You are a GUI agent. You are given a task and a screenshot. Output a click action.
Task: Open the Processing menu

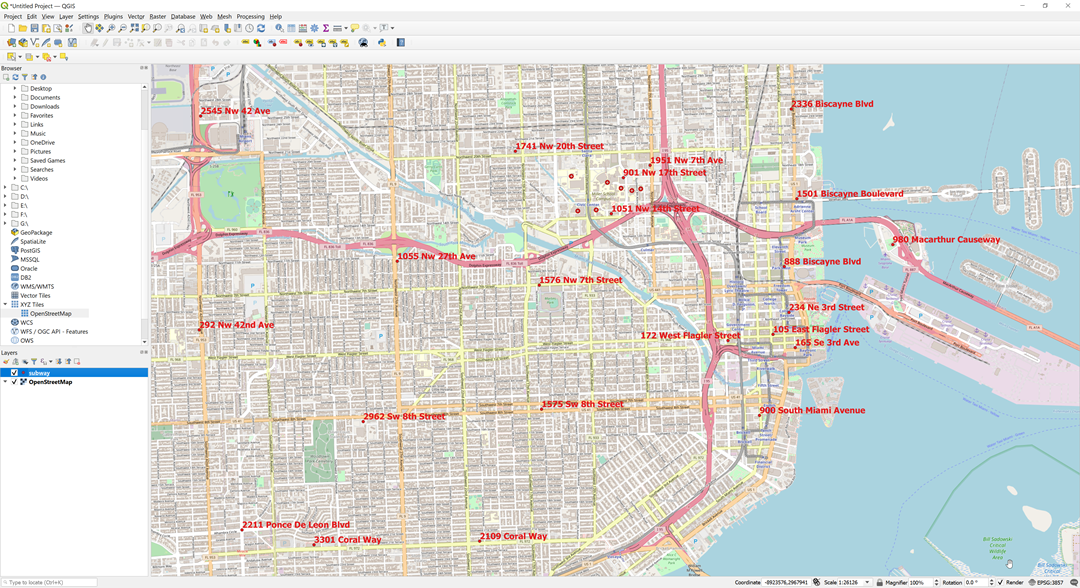click(x=250, y=17)
